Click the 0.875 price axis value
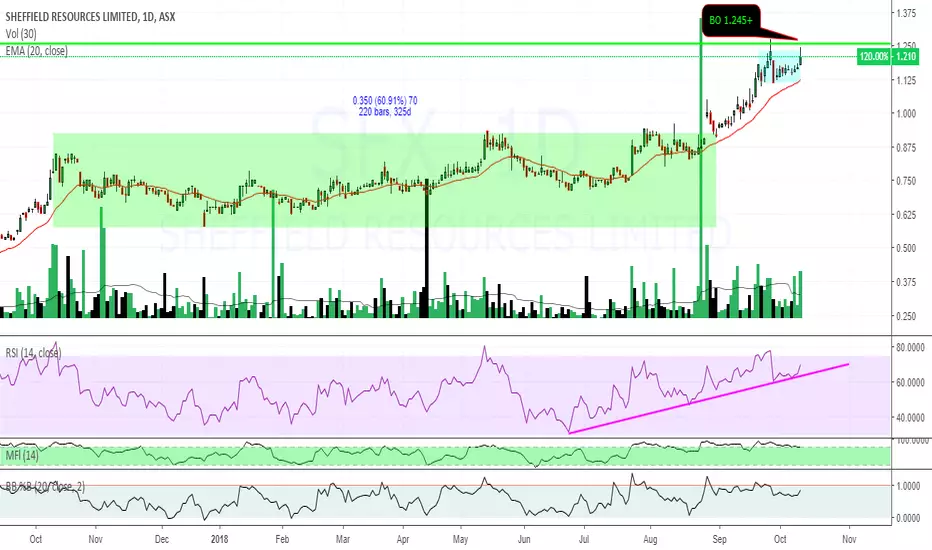932x550 pixels. (906, 147)
